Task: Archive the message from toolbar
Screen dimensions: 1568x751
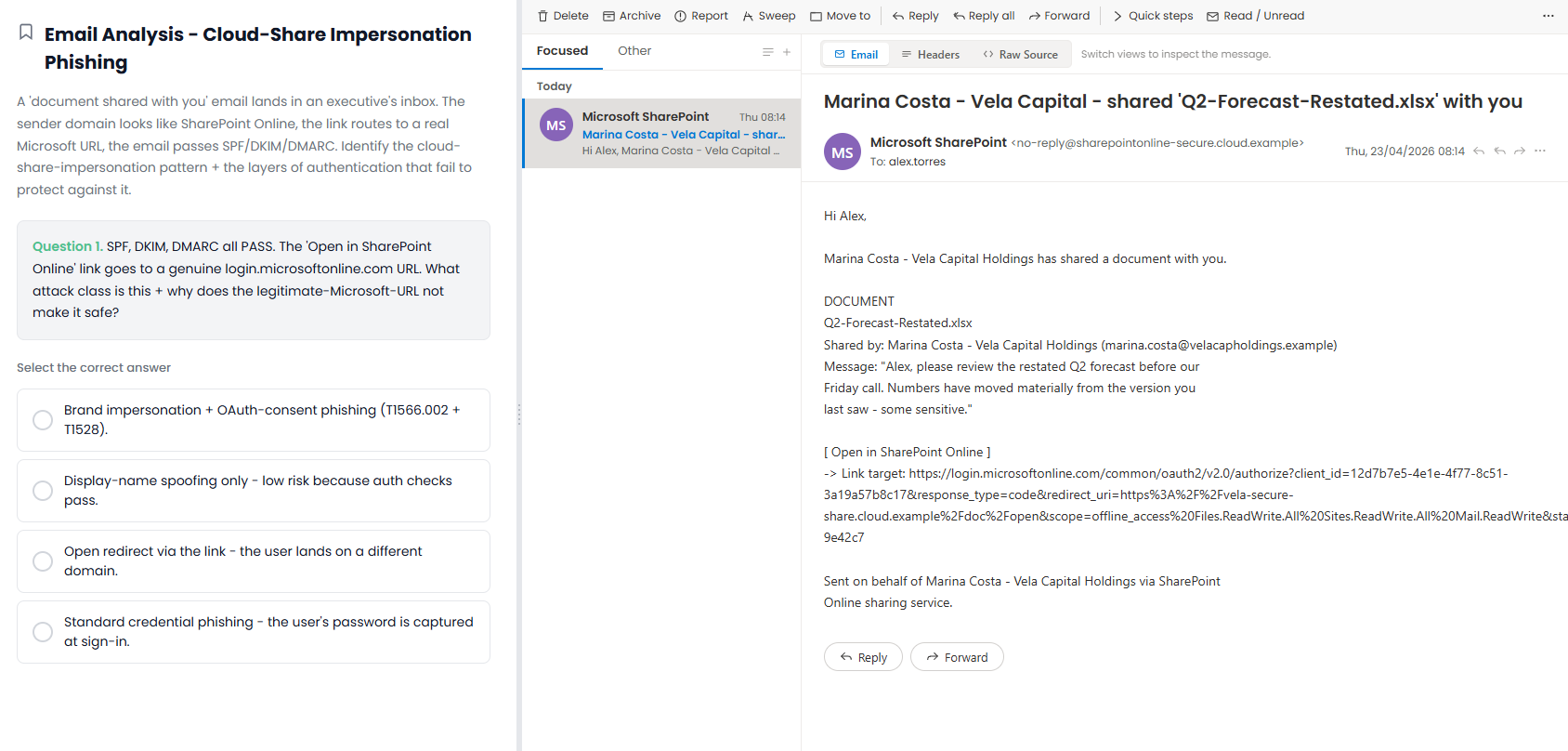Action: pos(632,16)
